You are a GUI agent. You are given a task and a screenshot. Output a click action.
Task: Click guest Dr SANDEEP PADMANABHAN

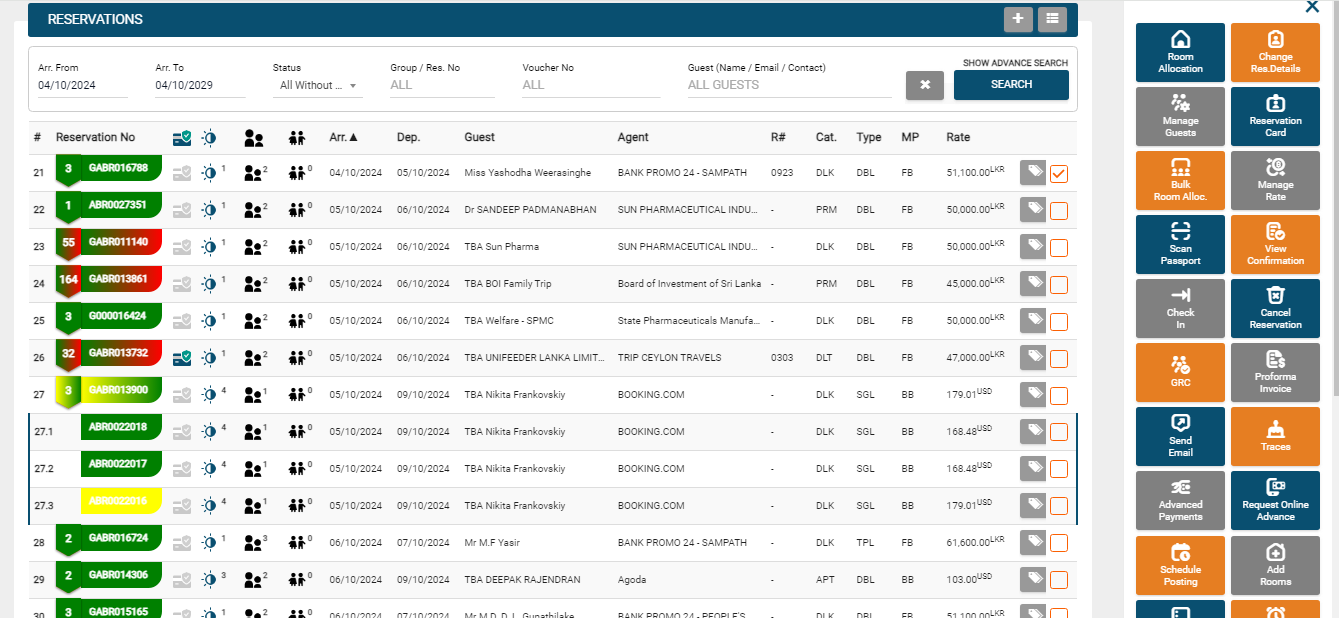[x=530, y=210]
